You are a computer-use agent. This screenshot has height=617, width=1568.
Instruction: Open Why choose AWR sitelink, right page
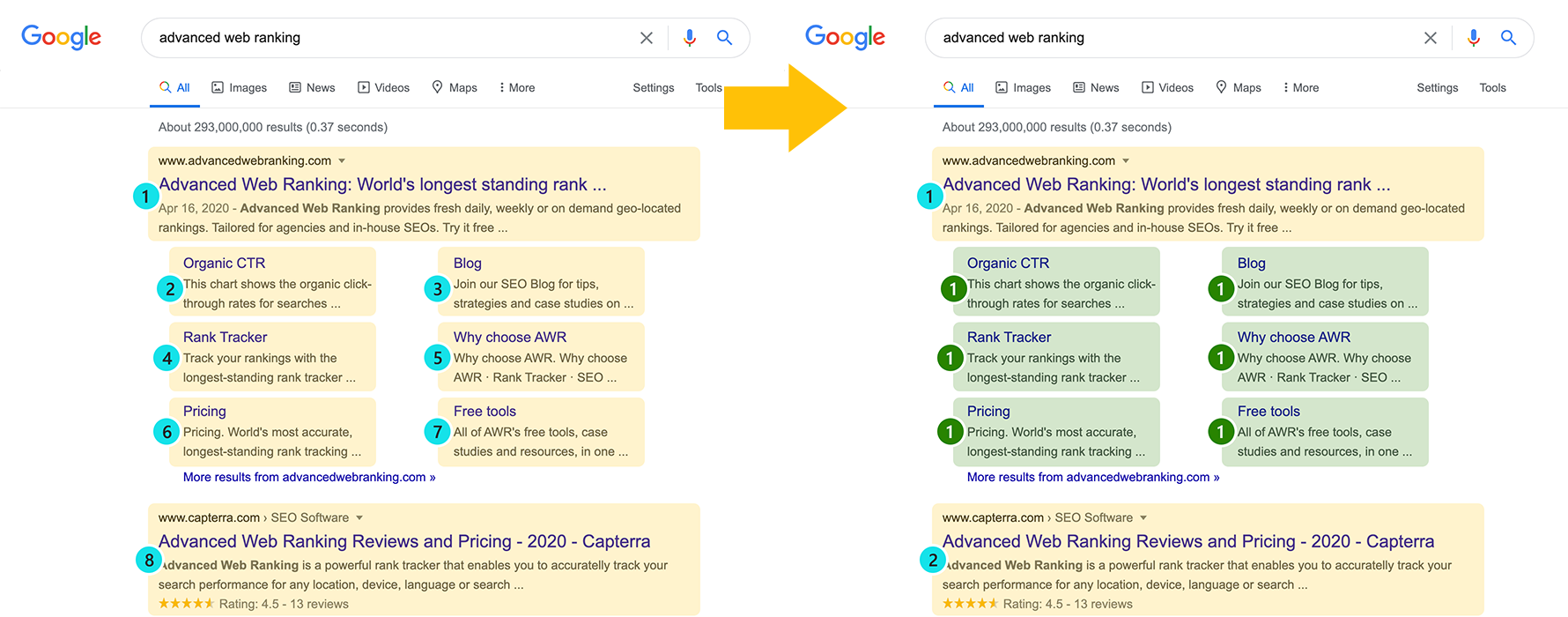point(1294,337)
